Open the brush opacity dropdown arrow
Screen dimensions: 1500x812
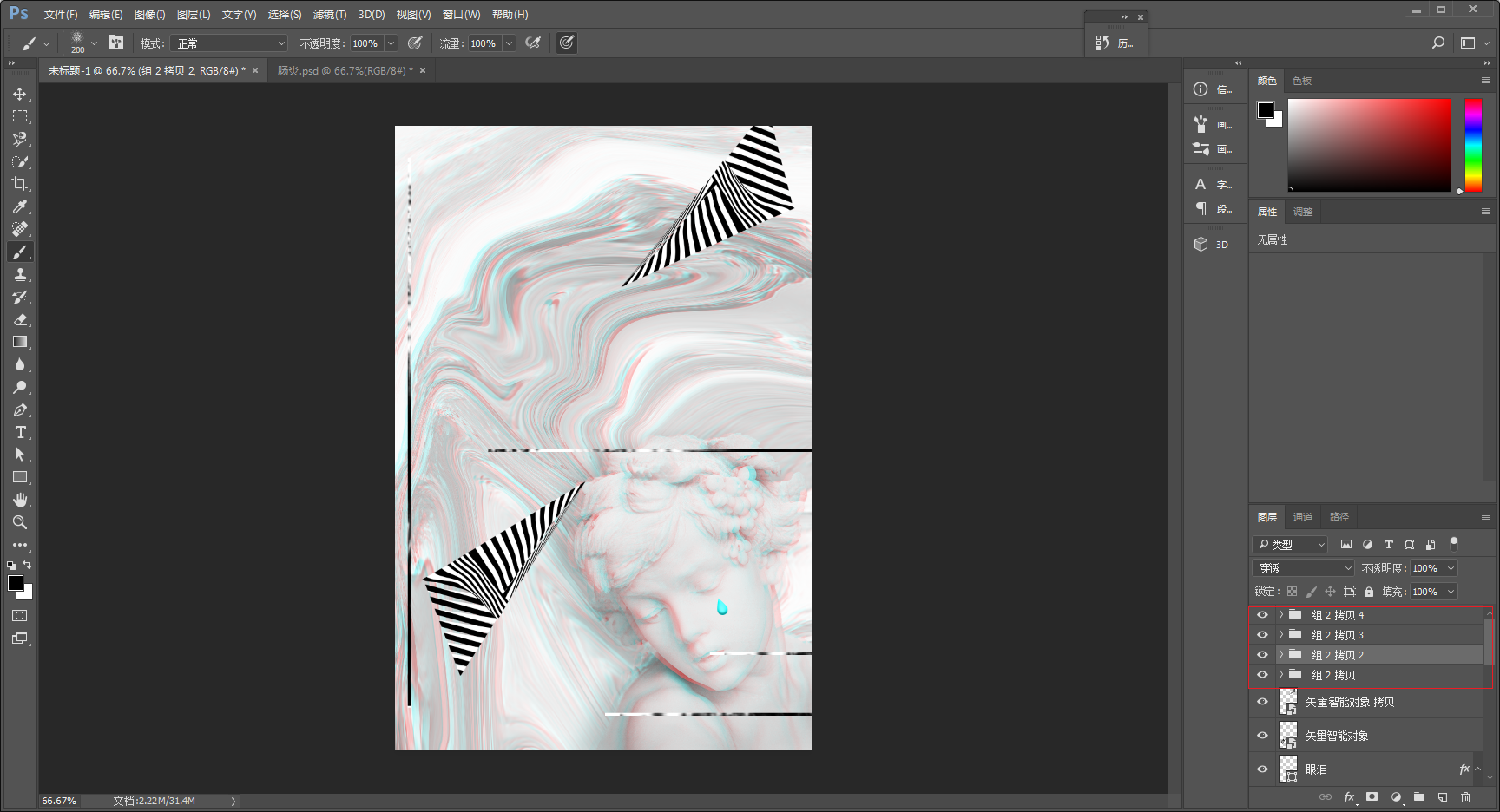[391, 43]
